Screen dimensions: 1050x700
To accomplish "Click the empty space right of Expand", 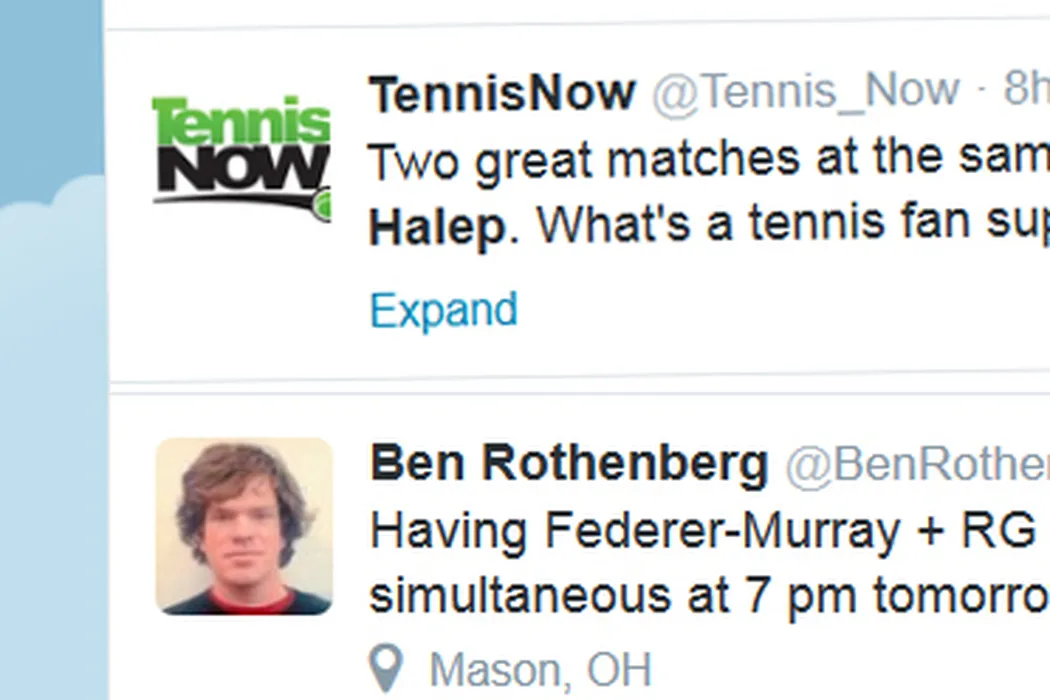I will pyautogui.click(x=780, y=310).
